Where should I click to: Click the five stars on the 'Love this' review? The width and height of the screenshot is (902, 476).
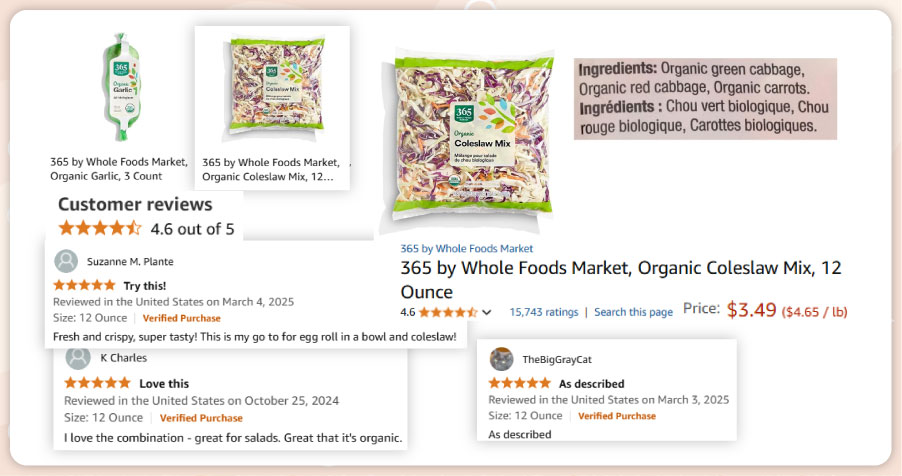pyautogui.click(x=97, y=383)
